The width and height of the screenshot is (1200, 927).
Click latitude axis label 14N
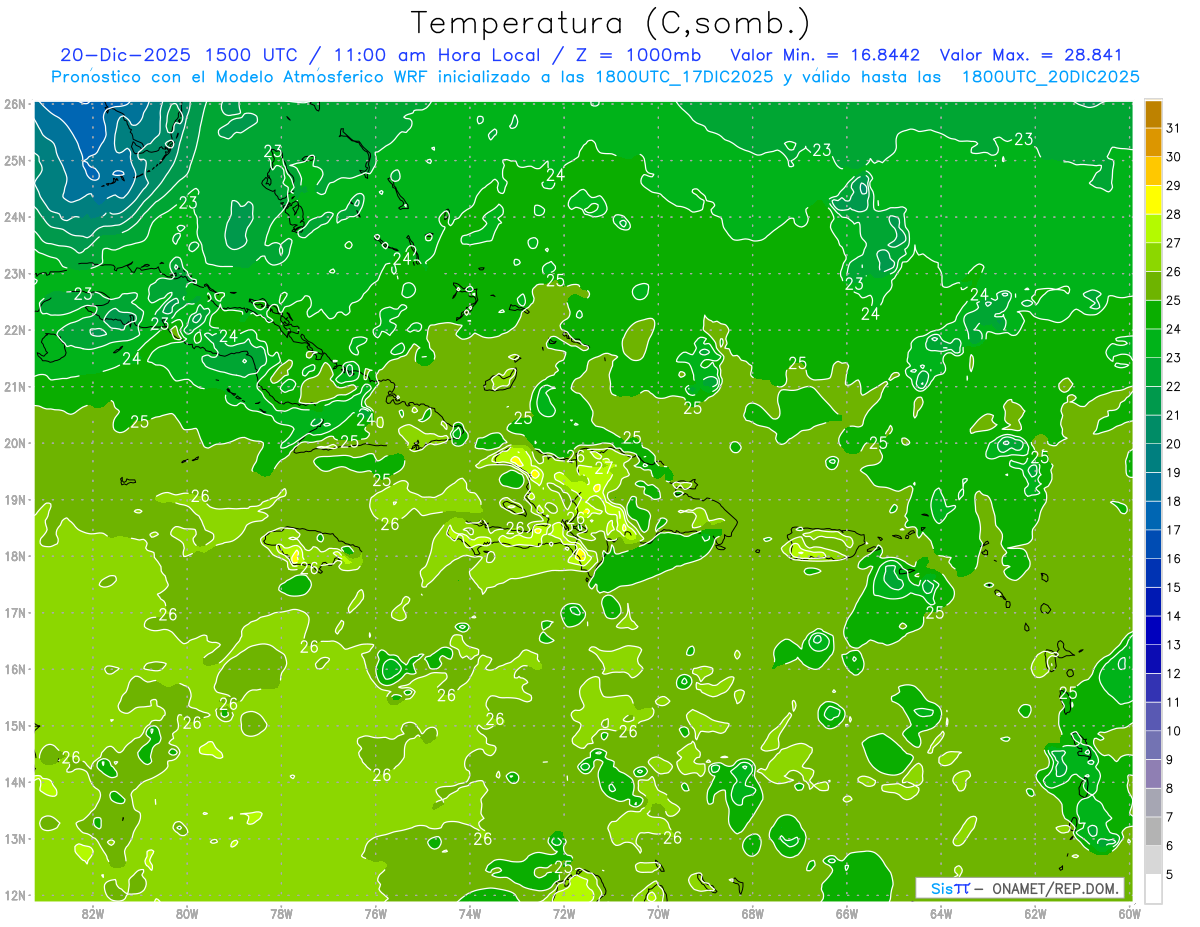point(15,782)
